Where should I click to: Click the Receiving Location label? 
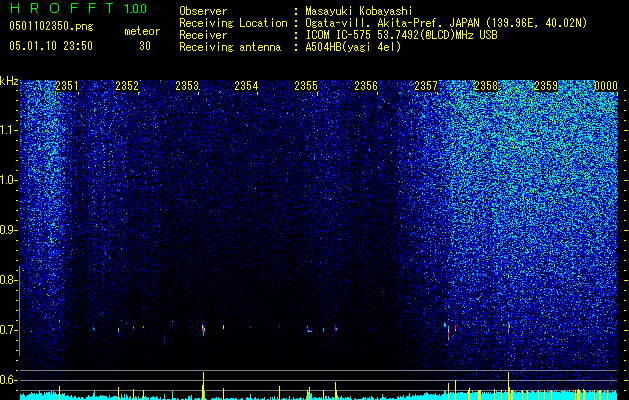click(233, 23)
